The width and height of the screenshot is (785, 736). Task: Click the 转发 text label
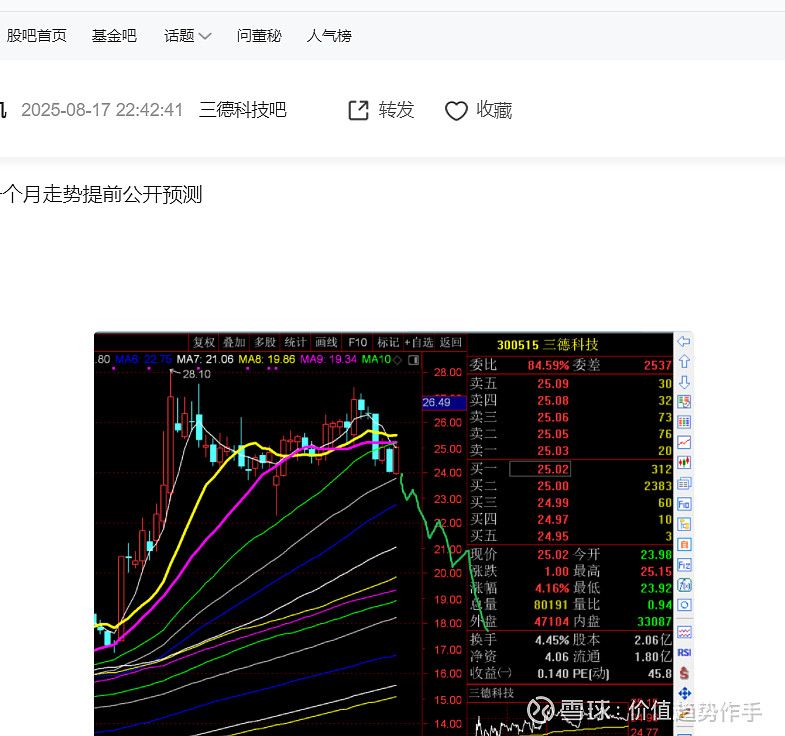[396, 110]
